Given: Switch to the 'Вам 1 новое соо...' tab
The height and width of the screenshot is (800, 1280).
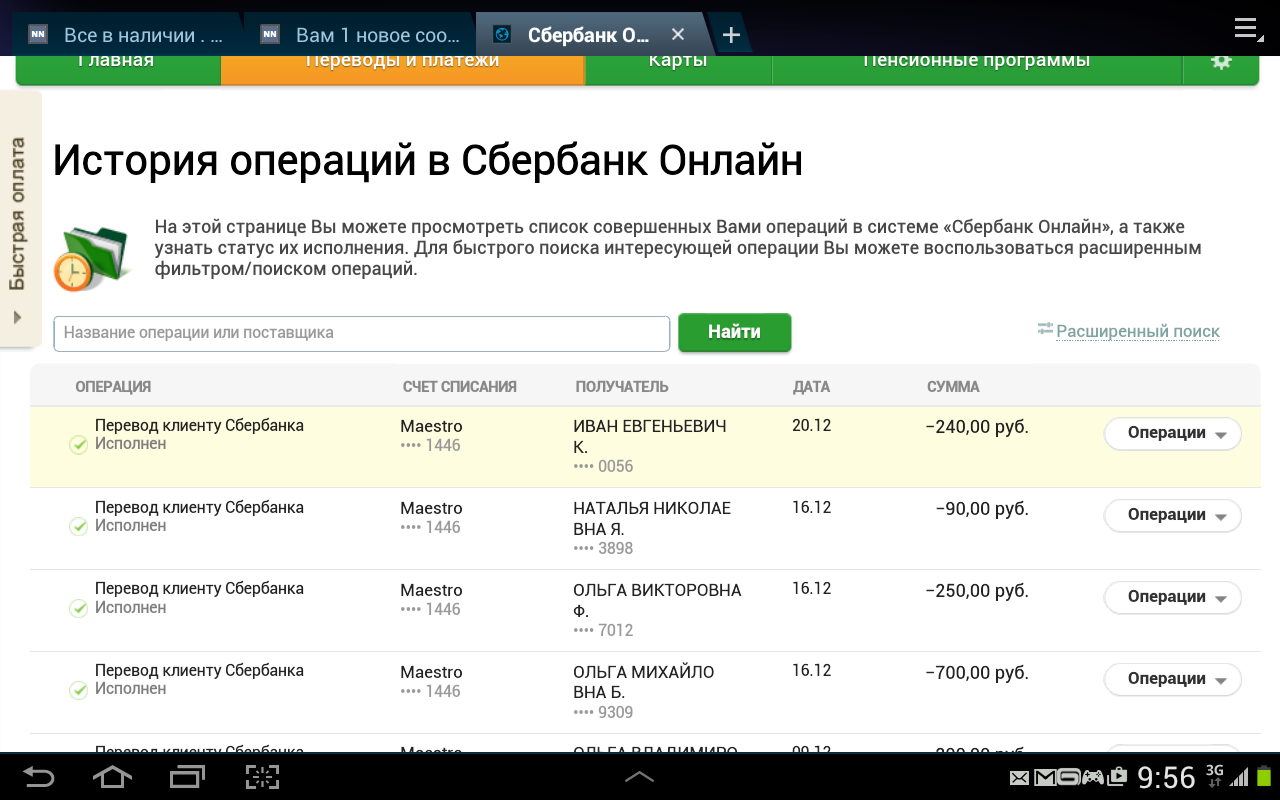Looking at the screenshot, I should click(x=359, y=35).
